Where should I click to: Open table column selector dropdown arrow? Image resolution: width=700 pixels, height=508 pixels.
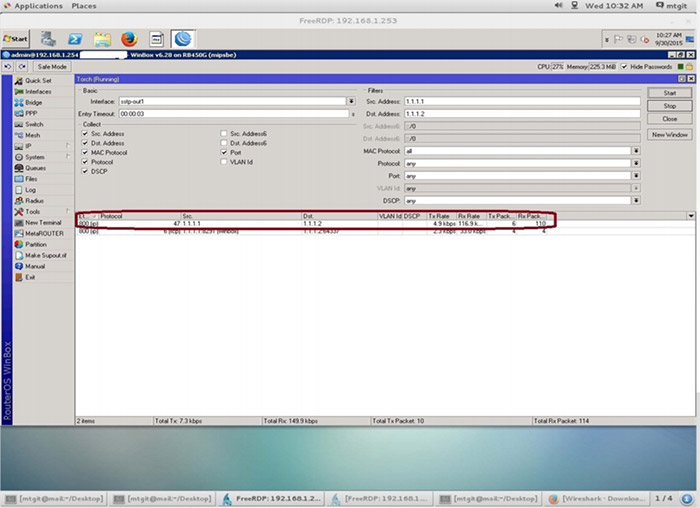point(691,216)
